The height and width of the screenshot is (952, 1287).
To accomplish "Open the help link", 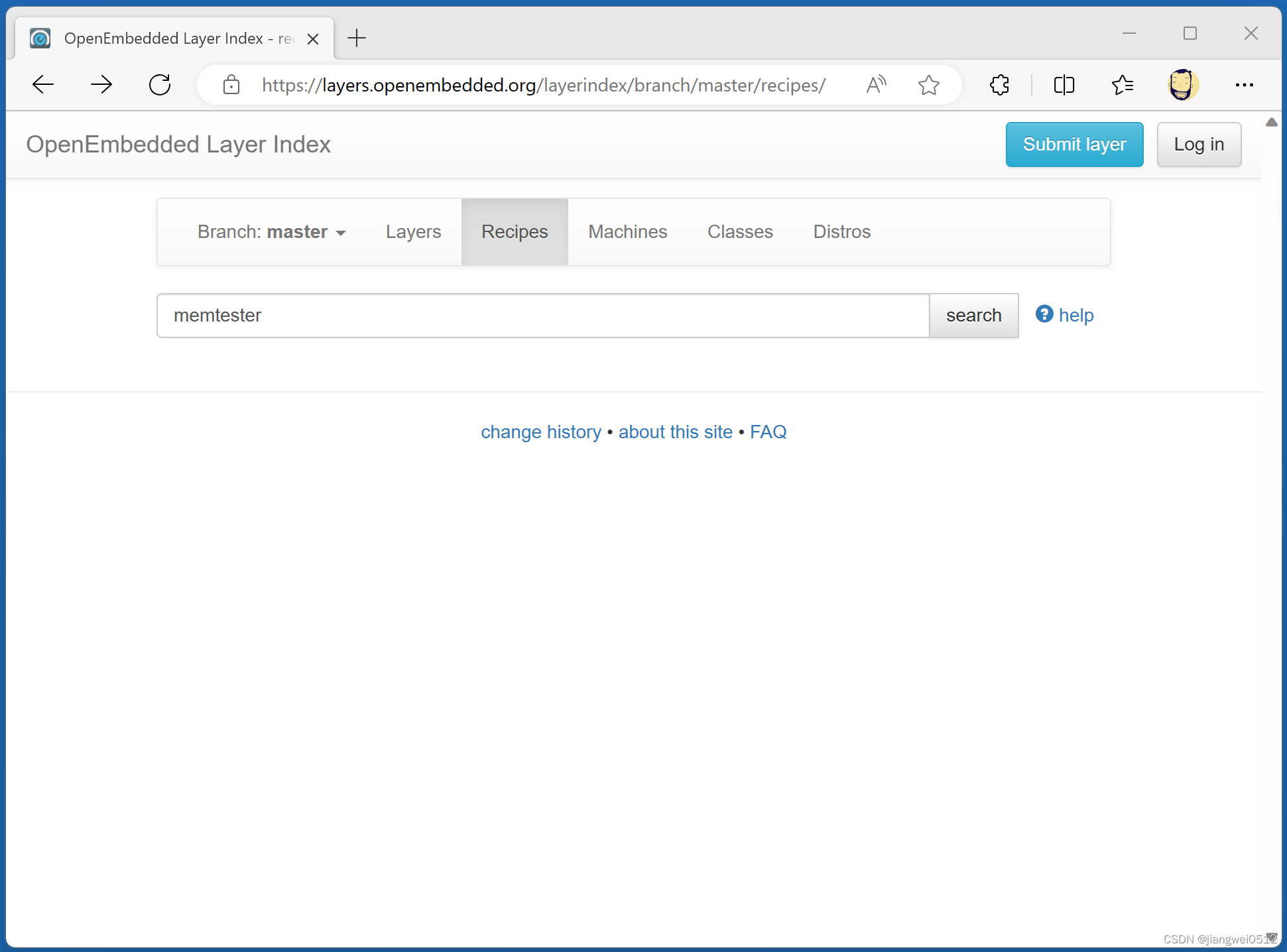I will click(1076, 316).
